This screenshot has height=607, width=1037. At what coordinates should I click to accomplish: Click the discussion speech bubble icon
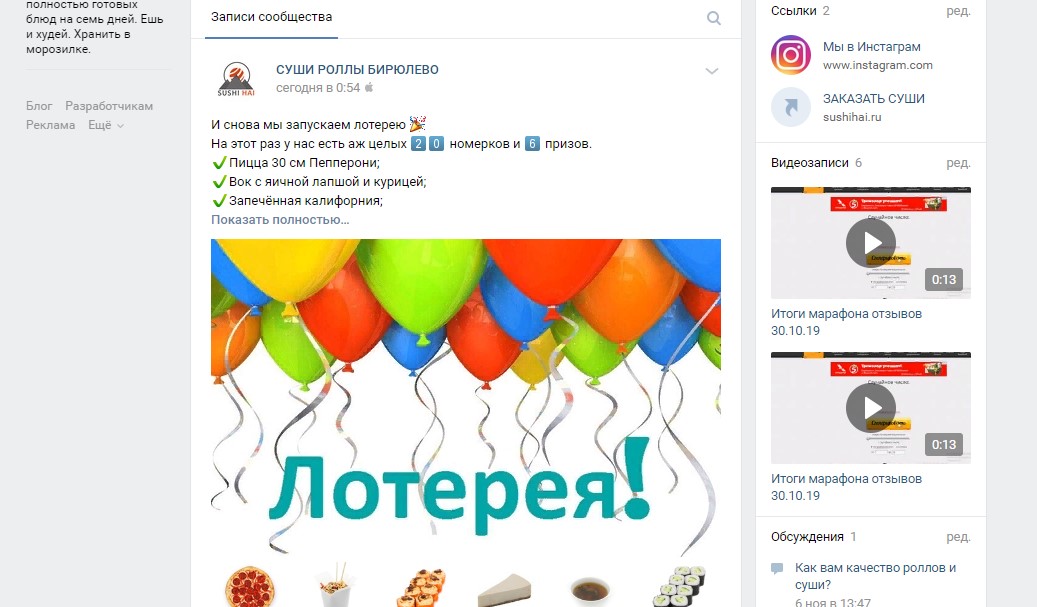(777, 568)
